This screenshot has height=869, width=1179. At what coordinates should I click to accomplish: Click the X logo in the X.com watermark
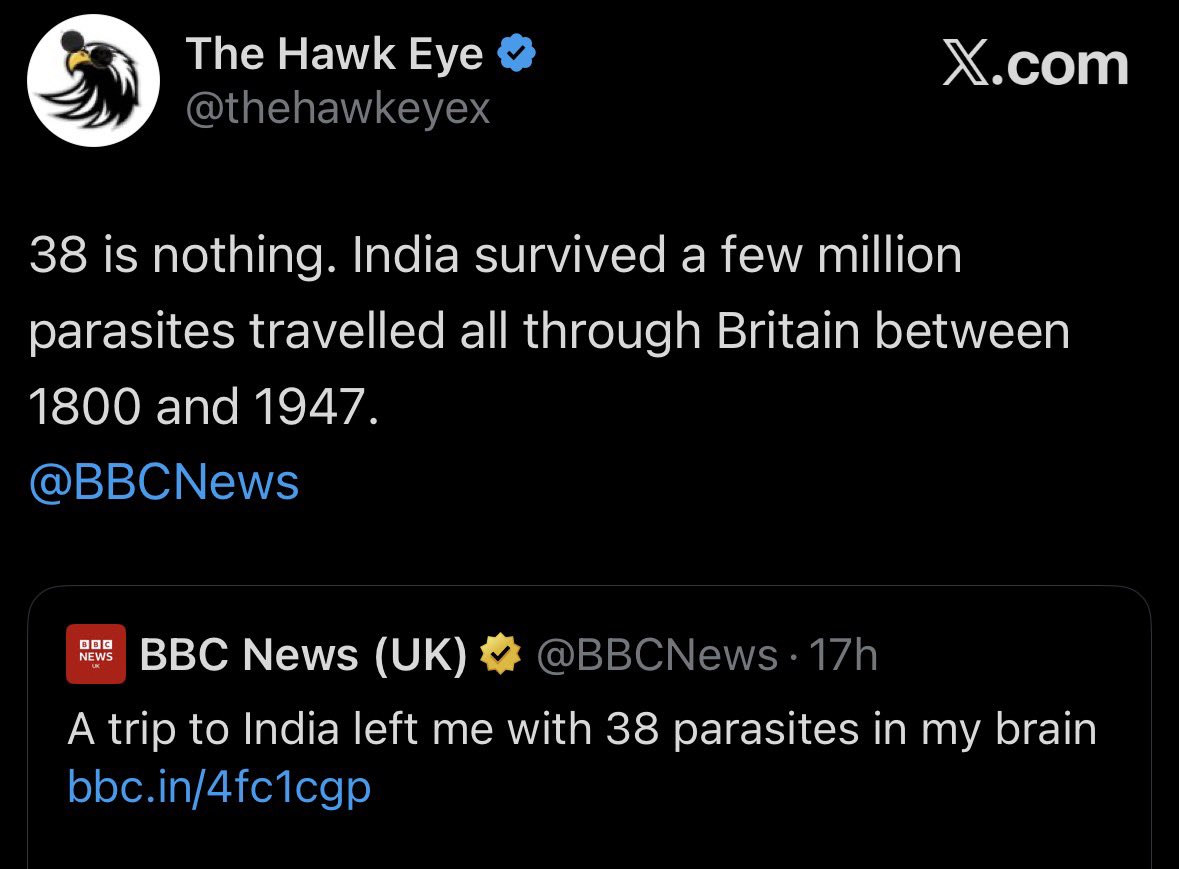click(x=968, y=65)
